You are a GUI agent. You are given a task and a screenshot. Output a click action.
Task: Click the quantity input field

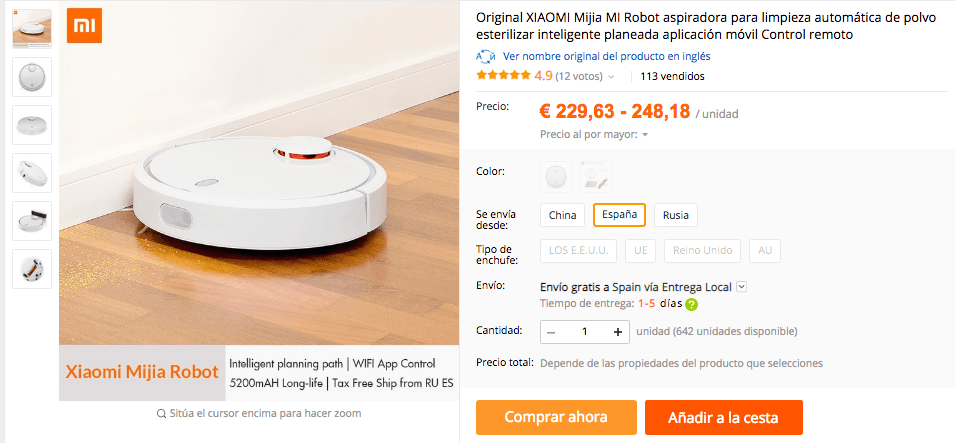pyautogui.click(x=584, y=332)
